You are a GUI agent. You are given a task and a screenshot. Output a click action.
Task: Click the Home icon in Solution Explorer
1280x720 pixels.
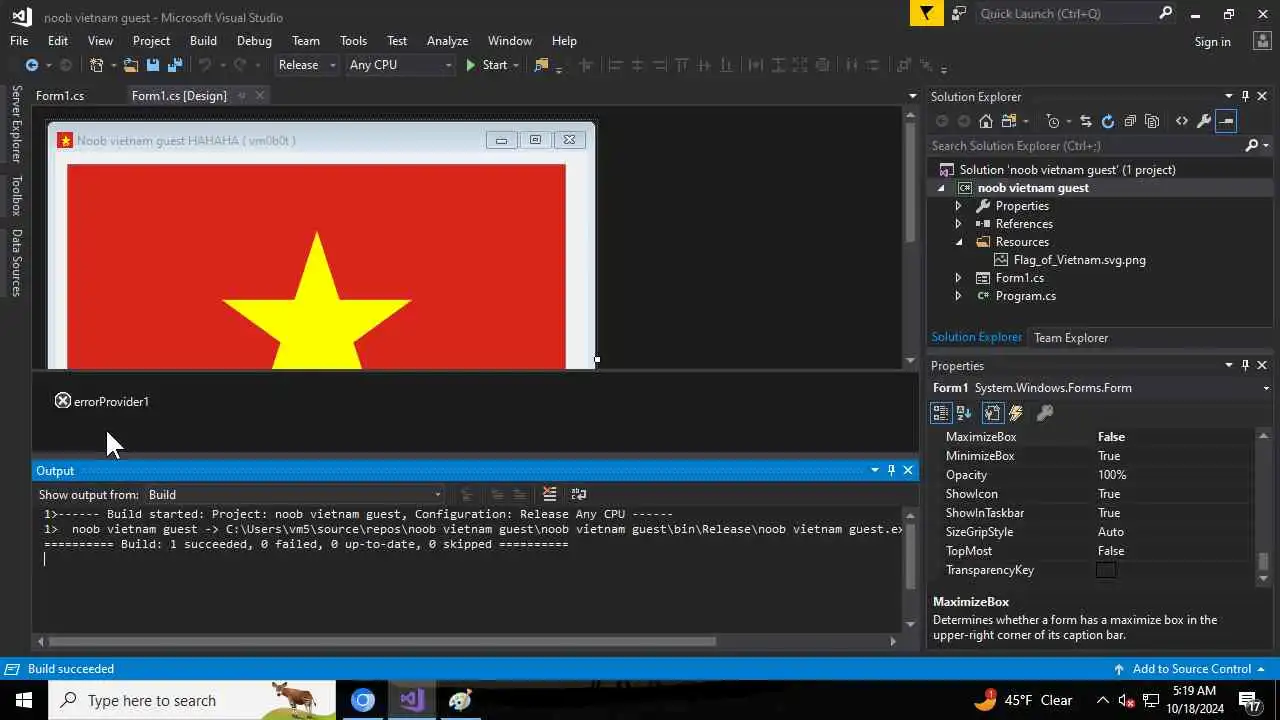coord(986,121)
